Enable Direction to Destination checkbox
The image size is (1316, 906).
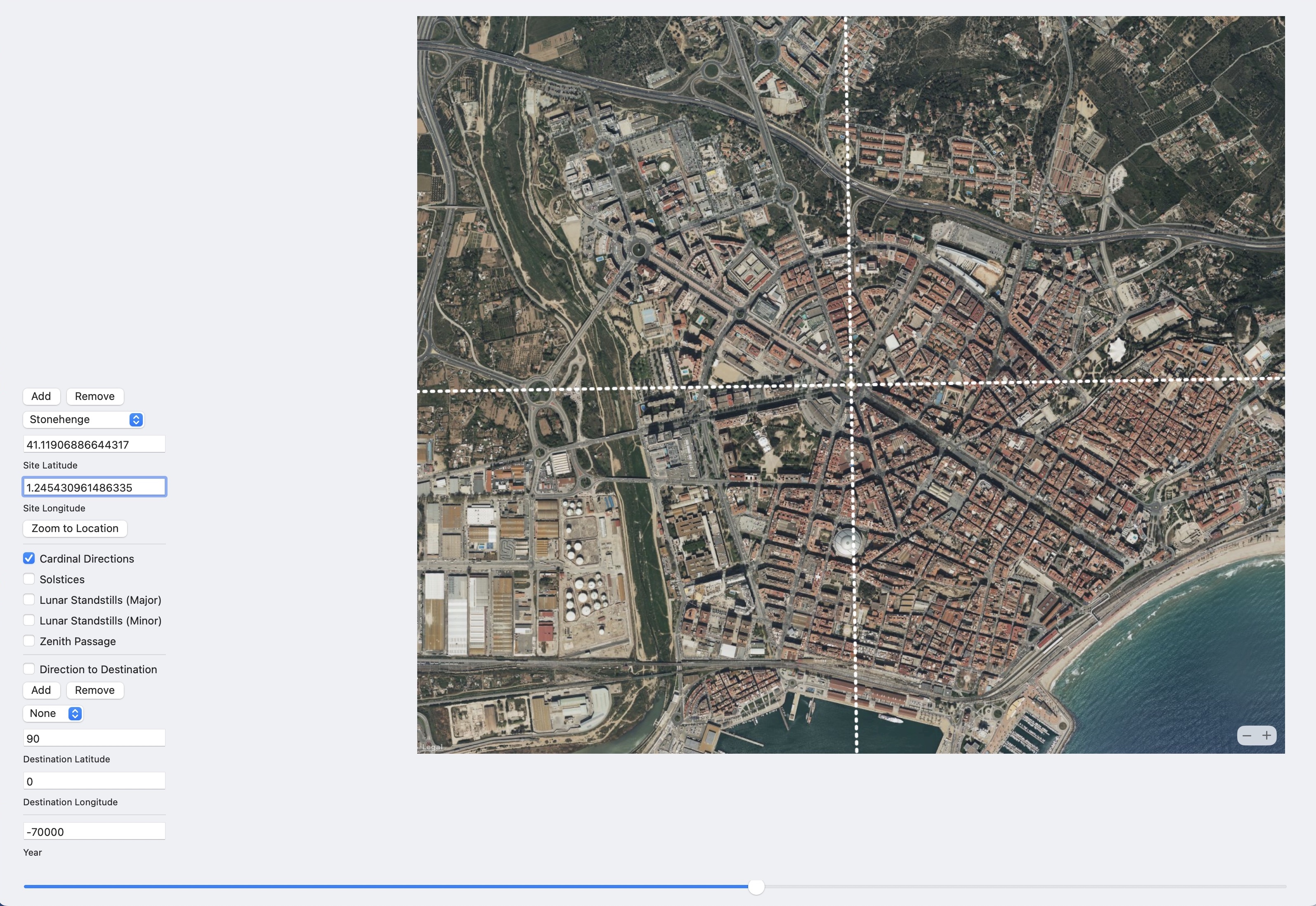click(29, 669)
